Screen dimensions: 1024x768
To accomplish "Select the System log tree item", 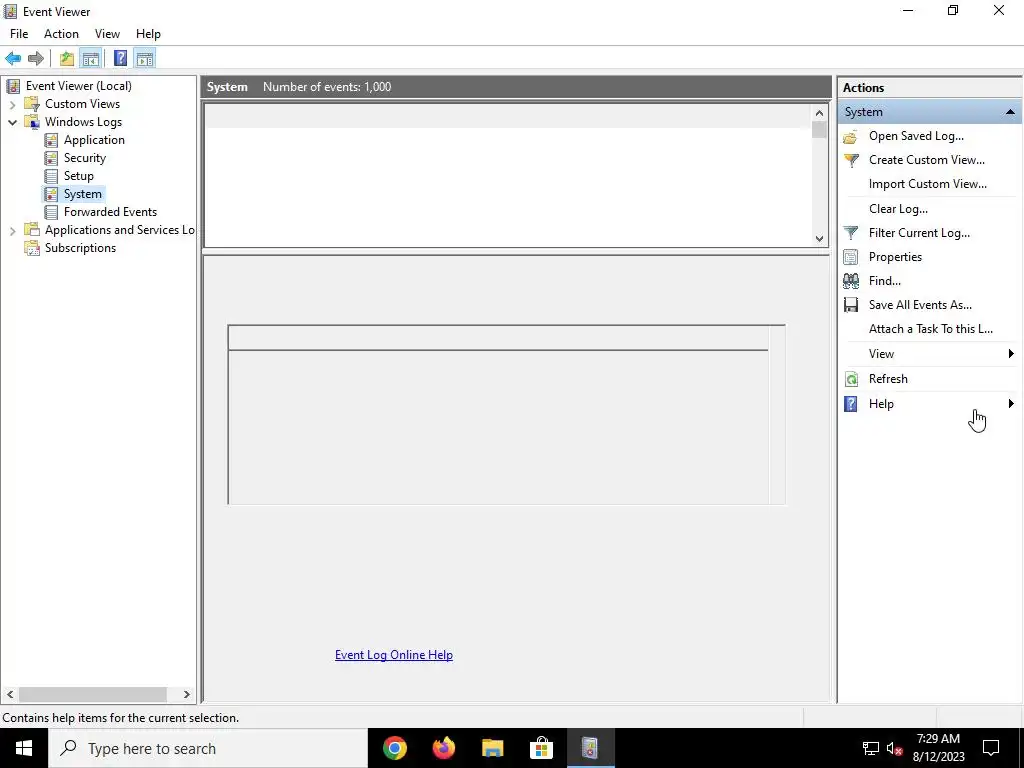I will (82, 194).
